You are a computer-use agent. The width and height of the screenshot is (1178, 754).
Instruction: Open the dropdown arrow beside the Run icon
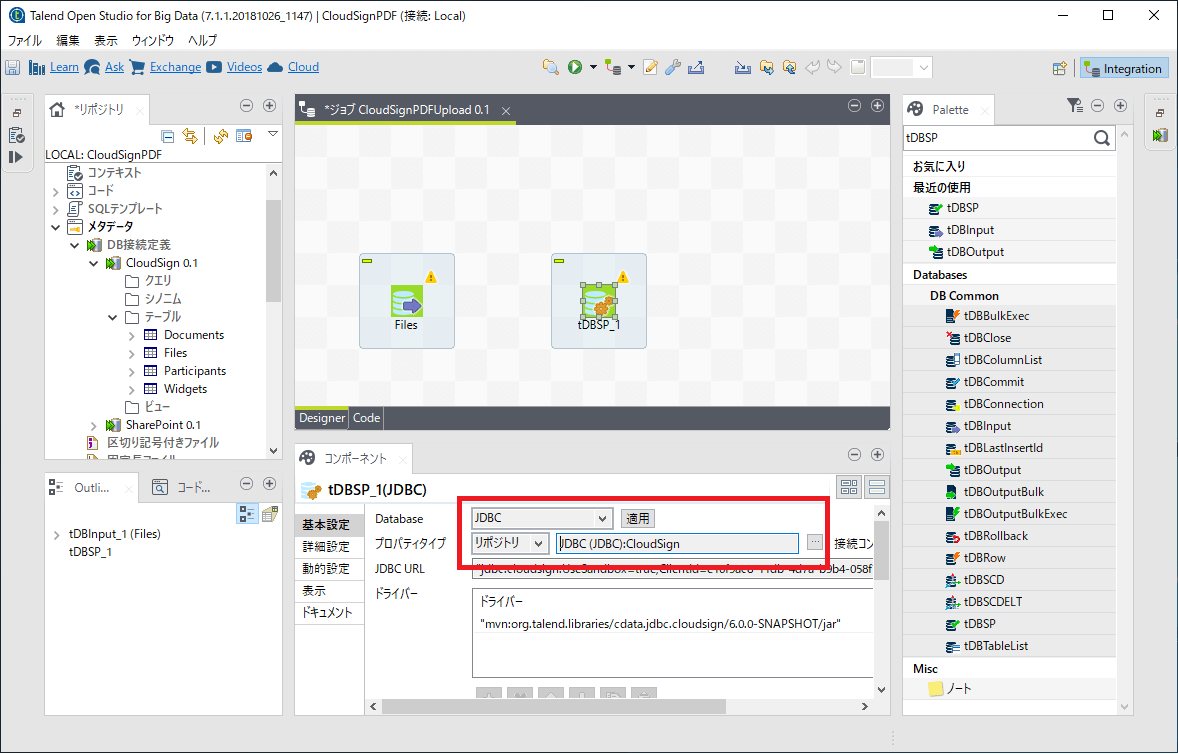click(593, 68)
